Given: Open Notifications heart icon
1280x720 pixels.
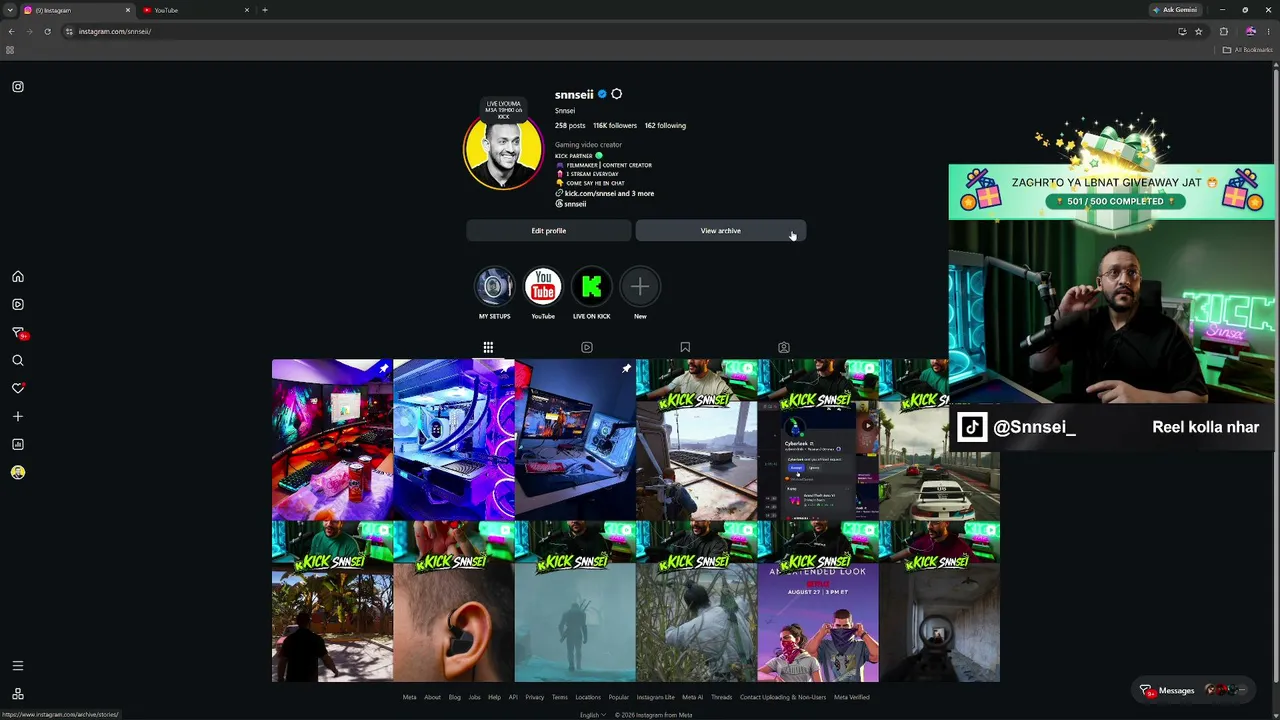Looking at the screenshot, I should [18, 388].
